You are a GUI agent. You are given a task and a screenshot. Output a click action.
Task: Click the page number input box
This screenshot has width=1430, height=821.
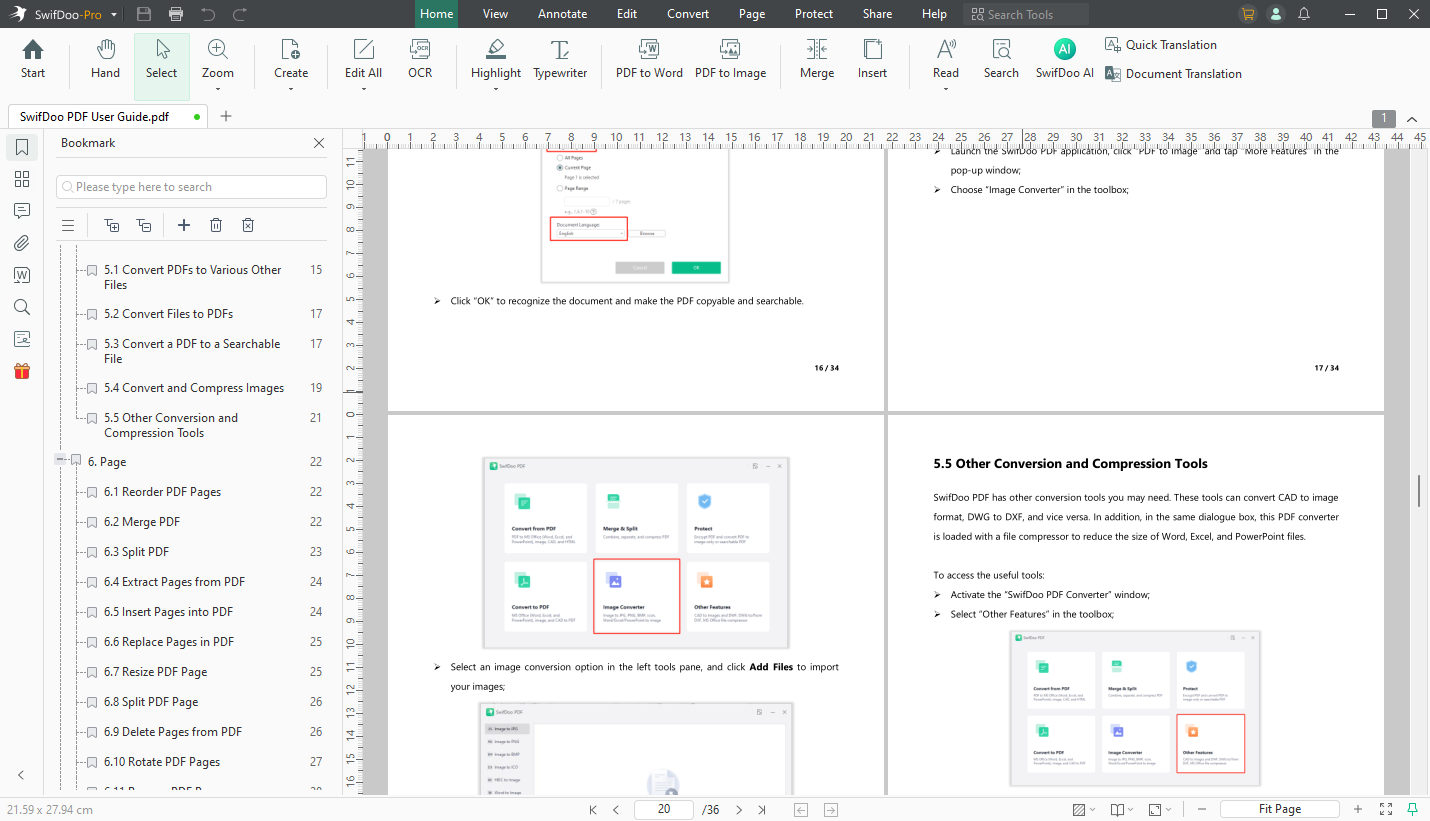tap(664, 809)
